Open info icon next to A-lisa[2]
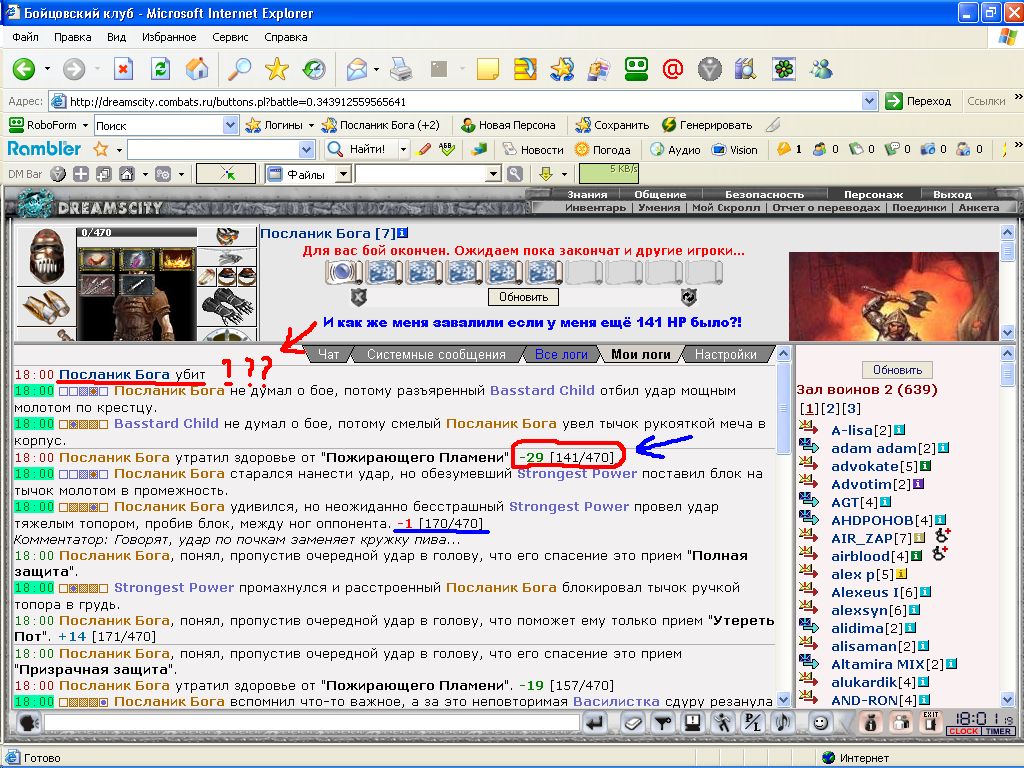1024x768 pixels. pos(899,430)
